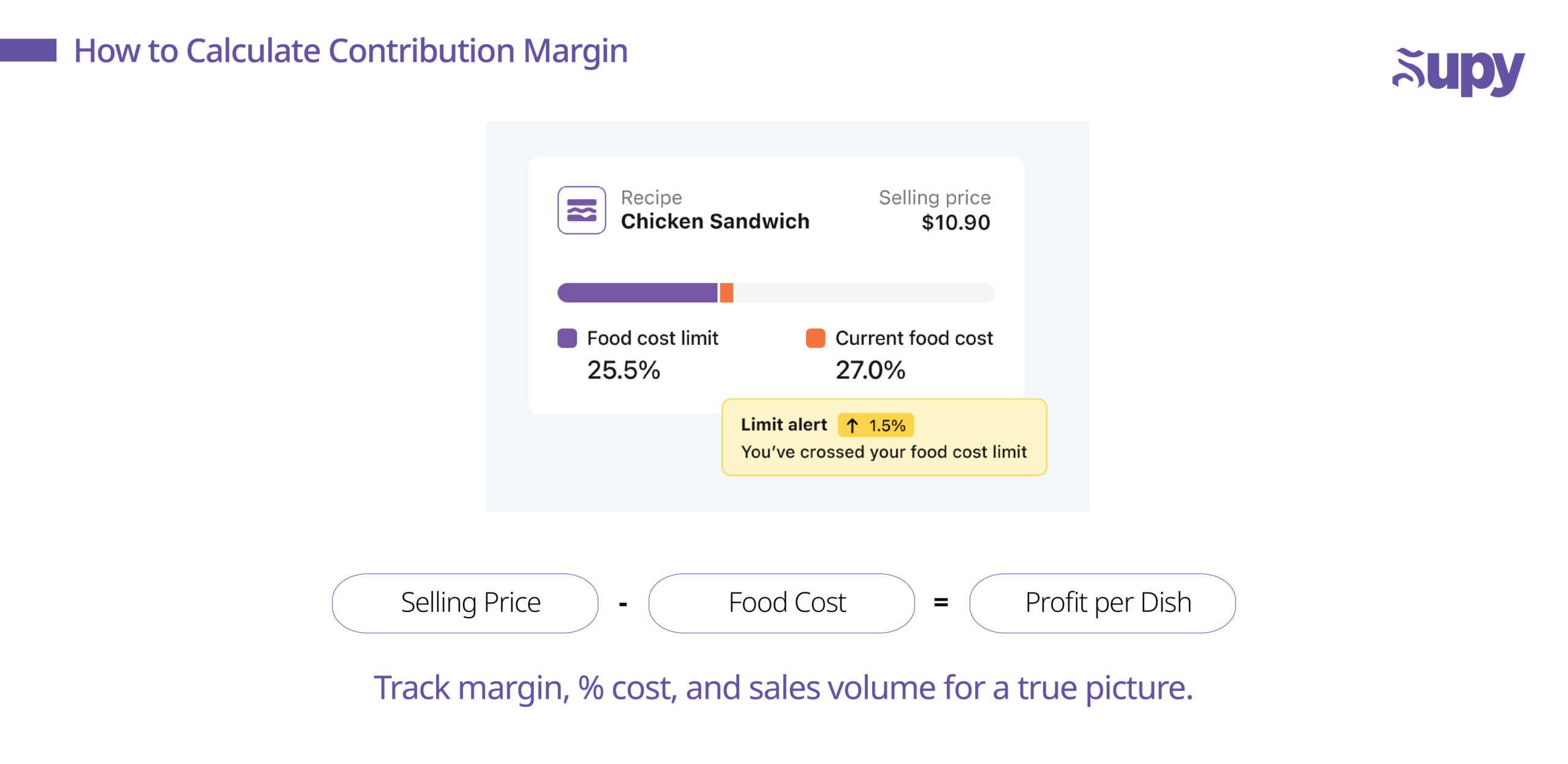
Task: Click the 25.5% food cost limit value
Action: pyautogui.click(x=624, y=370)
